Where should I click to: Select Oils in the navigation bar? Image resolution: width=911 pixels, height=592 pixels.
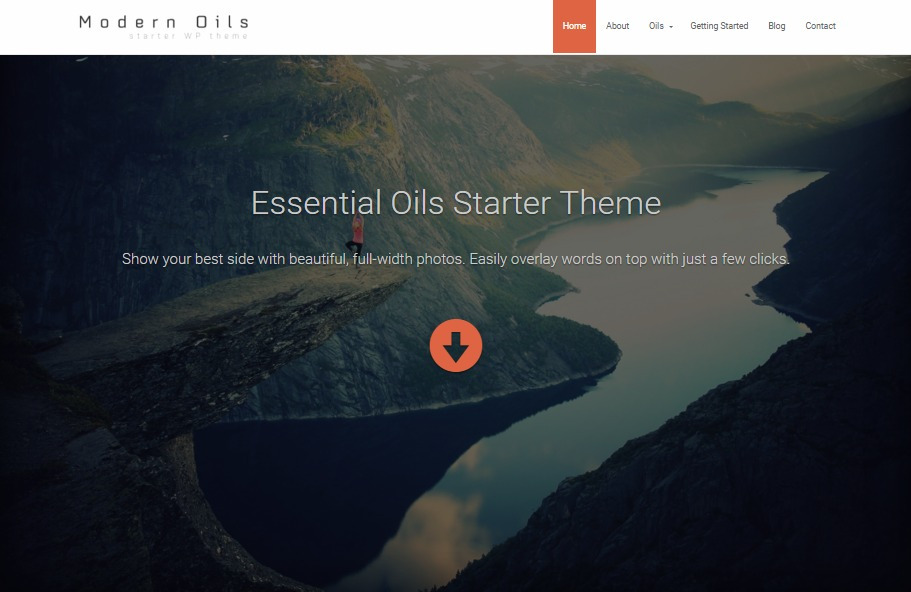656,26
